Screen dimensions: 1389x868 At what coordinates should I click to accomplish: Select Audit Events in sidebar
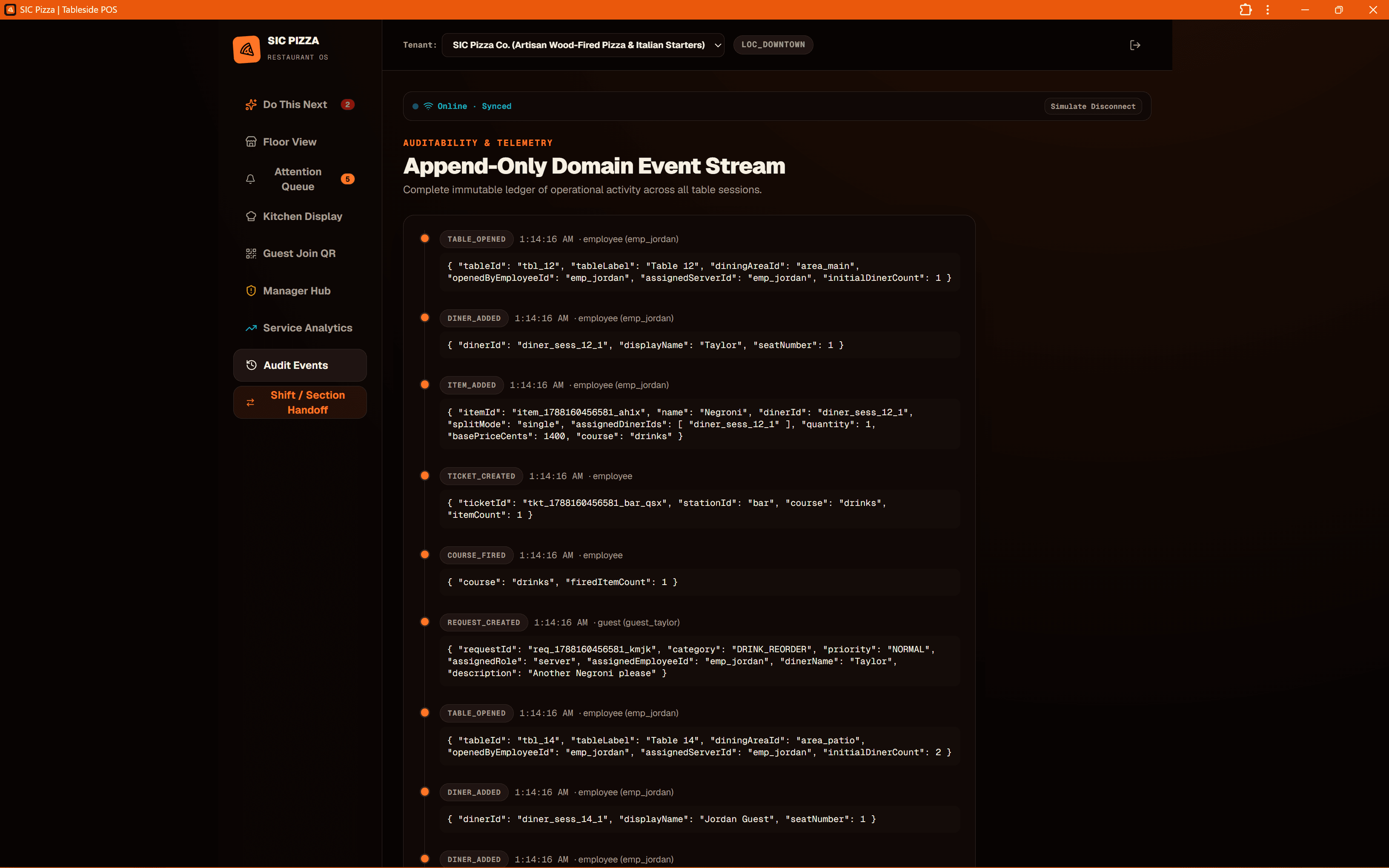[300, 365]
